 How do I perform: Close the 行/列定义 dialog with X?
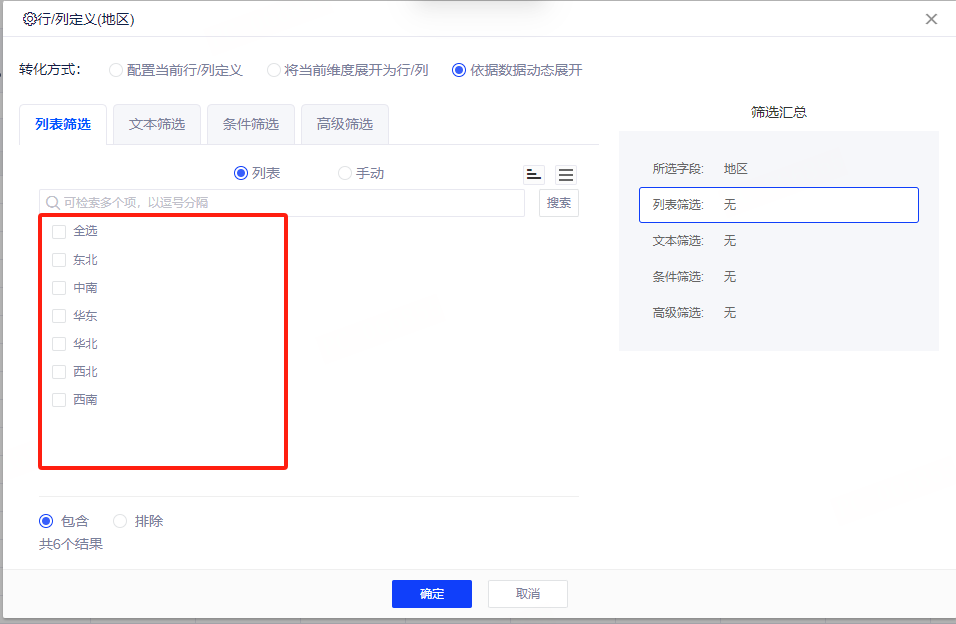[931, 19]
